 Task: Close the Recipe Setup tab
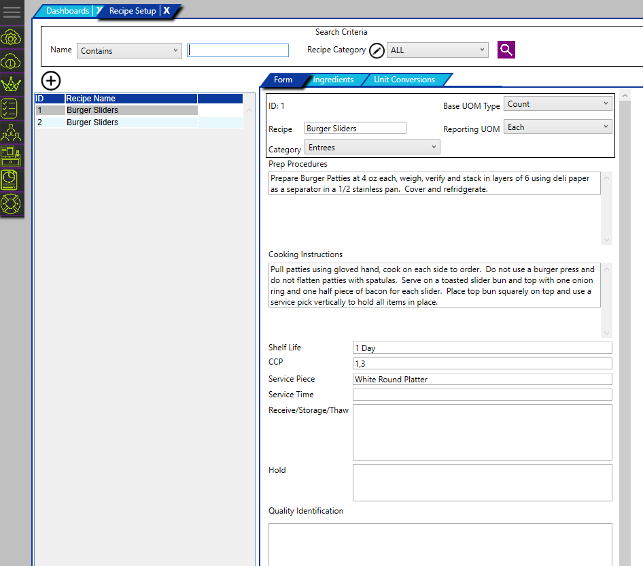pos(167,11)
